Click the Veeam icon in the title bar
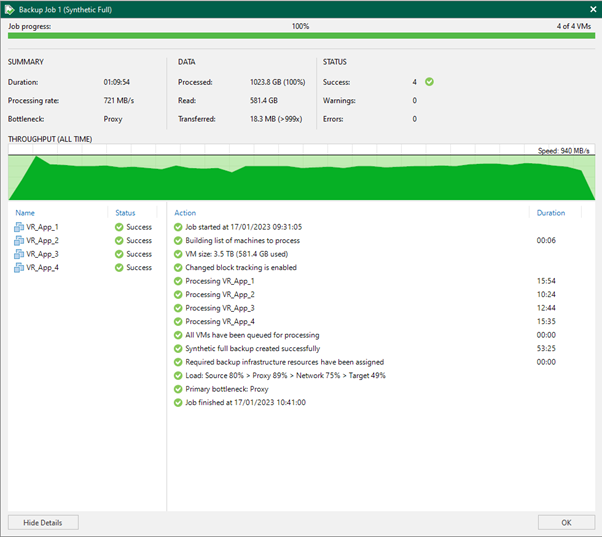This screenshot has width=602, height=537. click(9, 10)
